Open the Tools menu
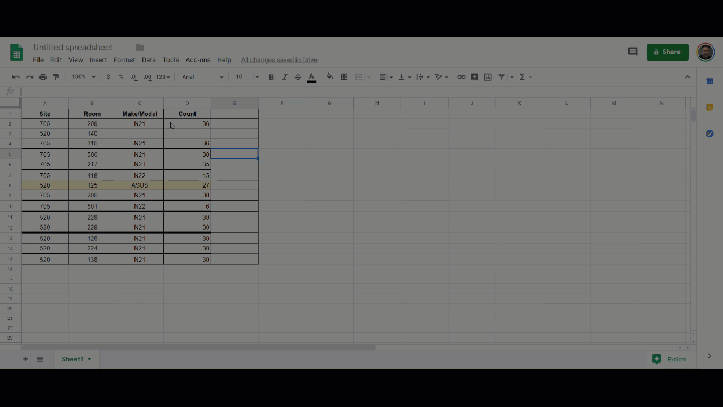 pos(171,60)
